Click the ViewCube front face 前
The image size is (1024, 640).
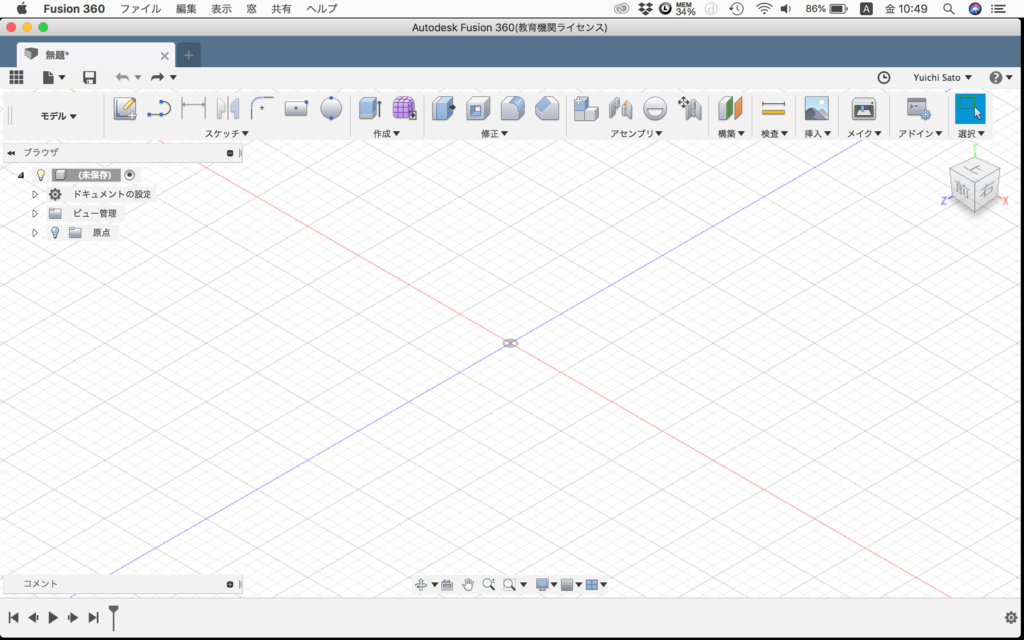click(962, 190)
